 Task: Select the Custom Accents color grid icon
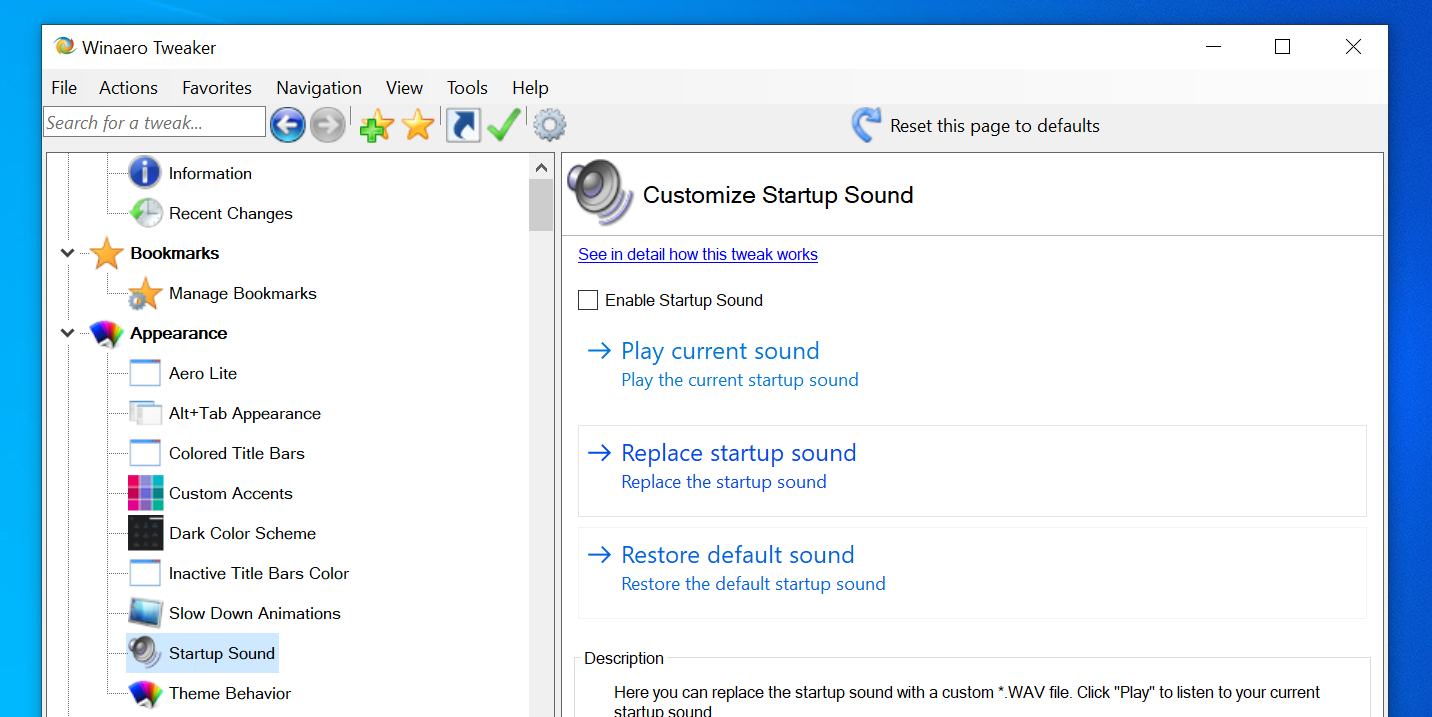click(x=145, y=493)
